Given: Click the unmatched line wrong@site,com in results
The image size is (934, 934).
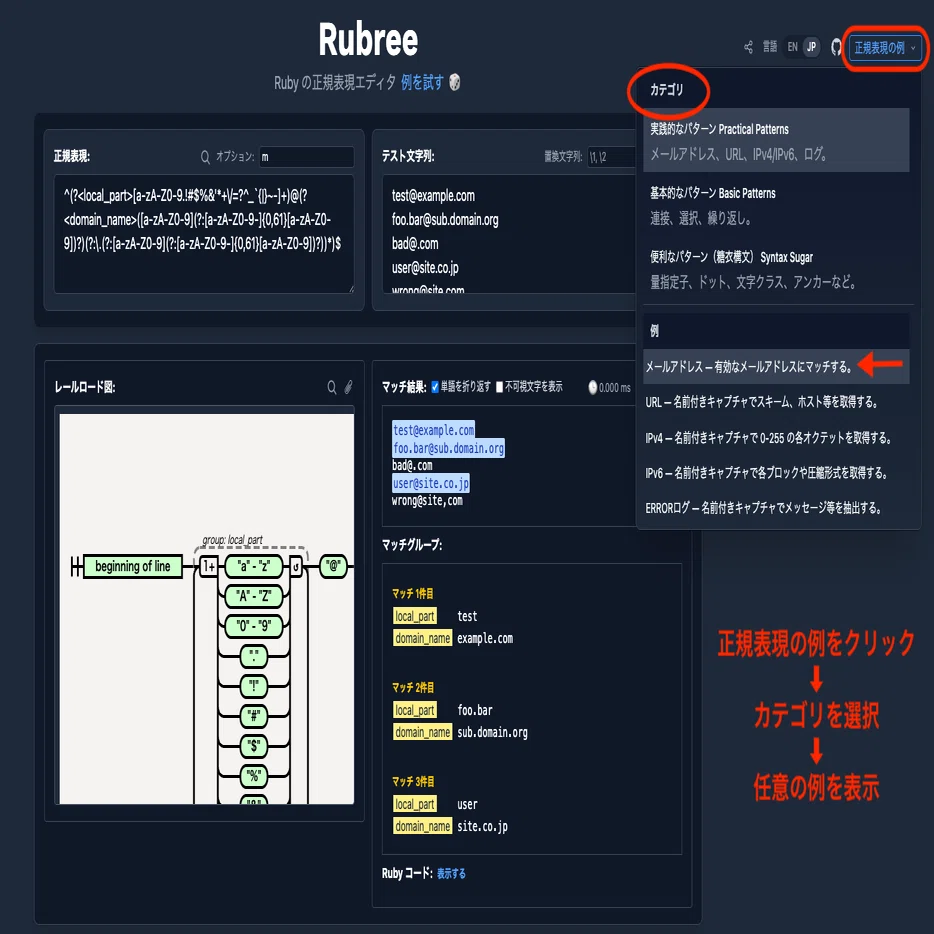Looking at the screenshot, I should pyautogui.click(x=427, y=501).
